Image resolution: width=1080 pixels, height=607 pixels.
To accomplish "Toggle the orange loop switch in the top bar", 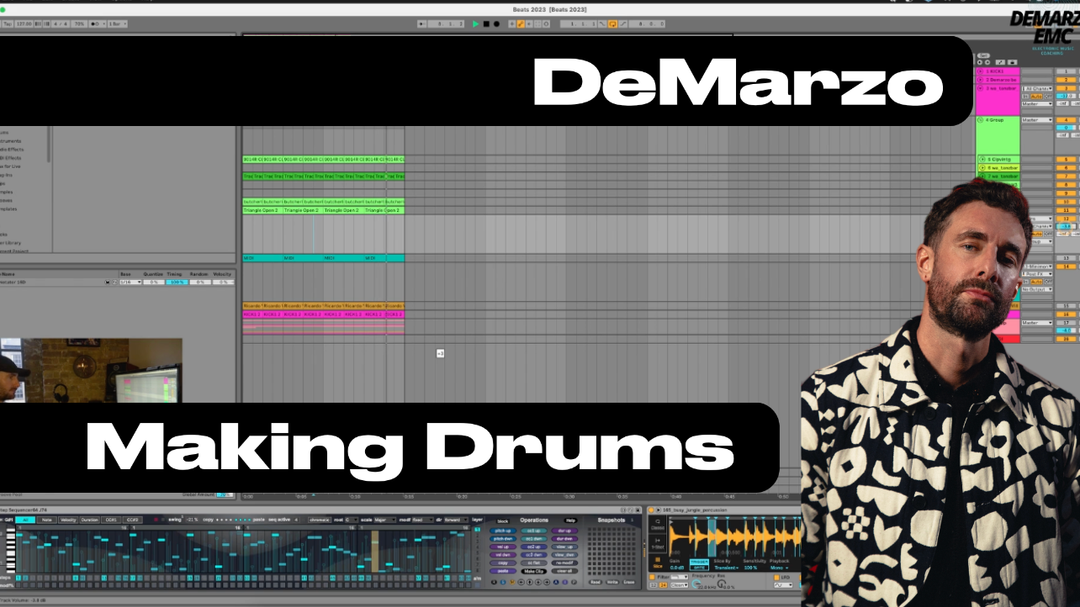I will tap(612, 23).
